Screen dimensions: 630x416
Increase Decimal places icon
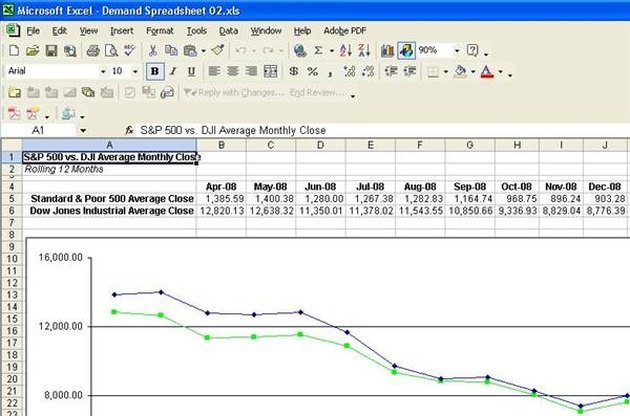349,72
